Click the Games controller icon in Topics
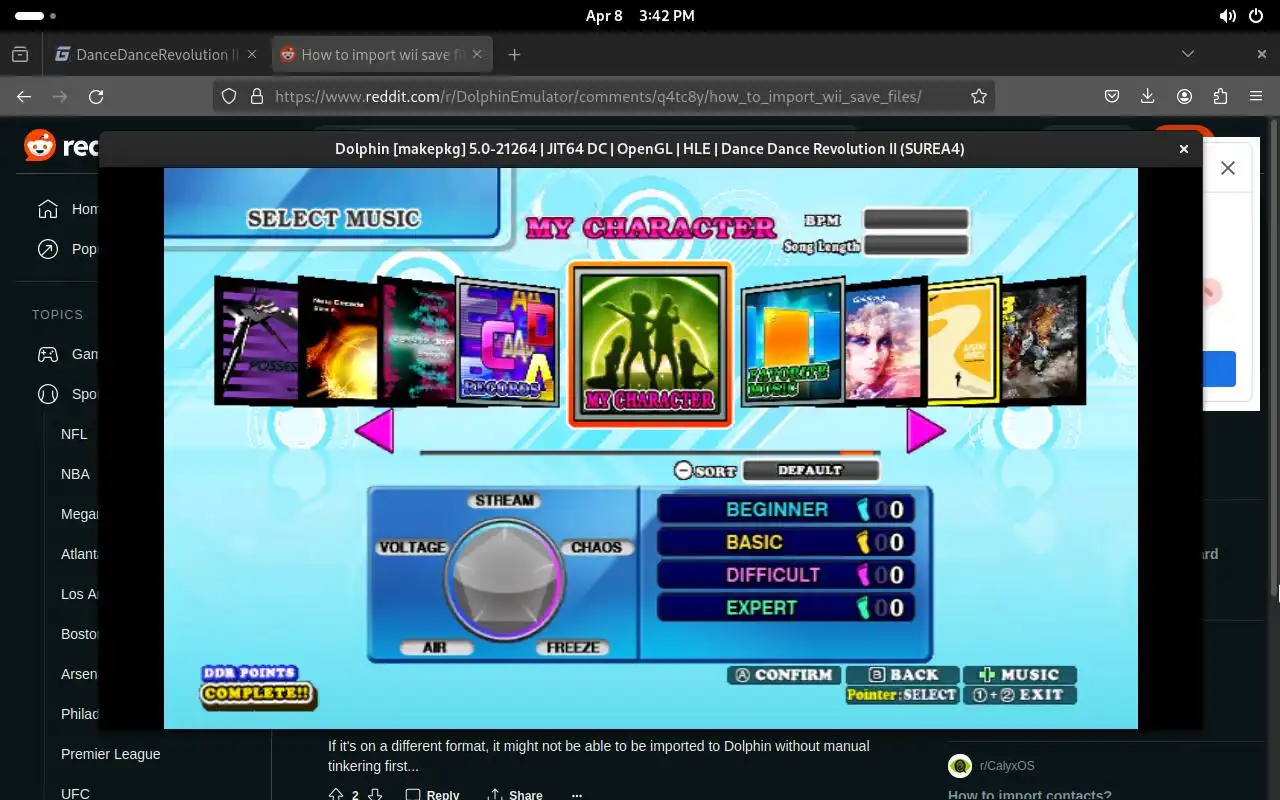This screenshot has height=800, width=1280. click(x=47, y=354)
